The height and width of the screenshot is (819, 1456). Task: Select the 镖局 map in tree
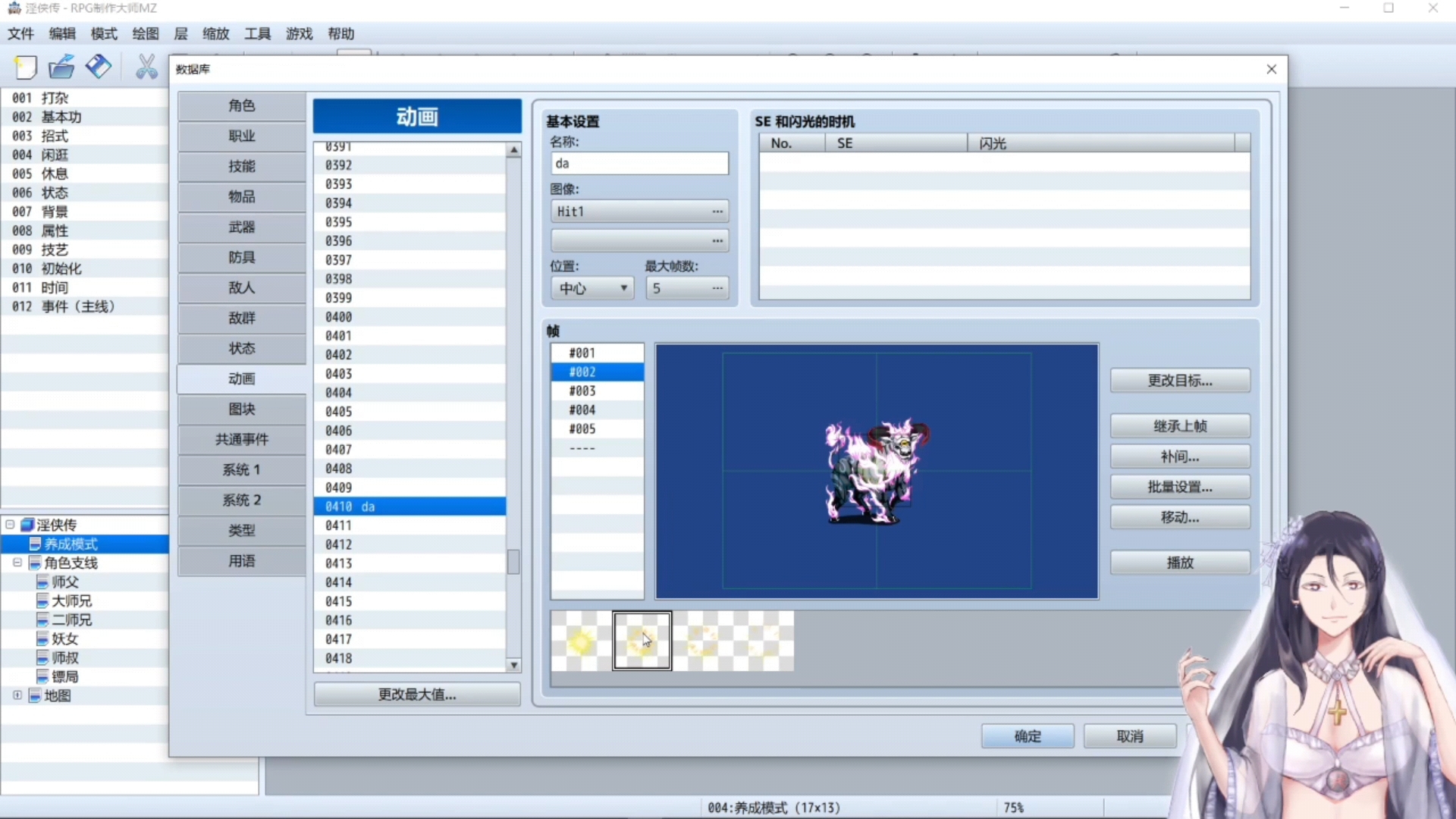click(x=65, y=676)
